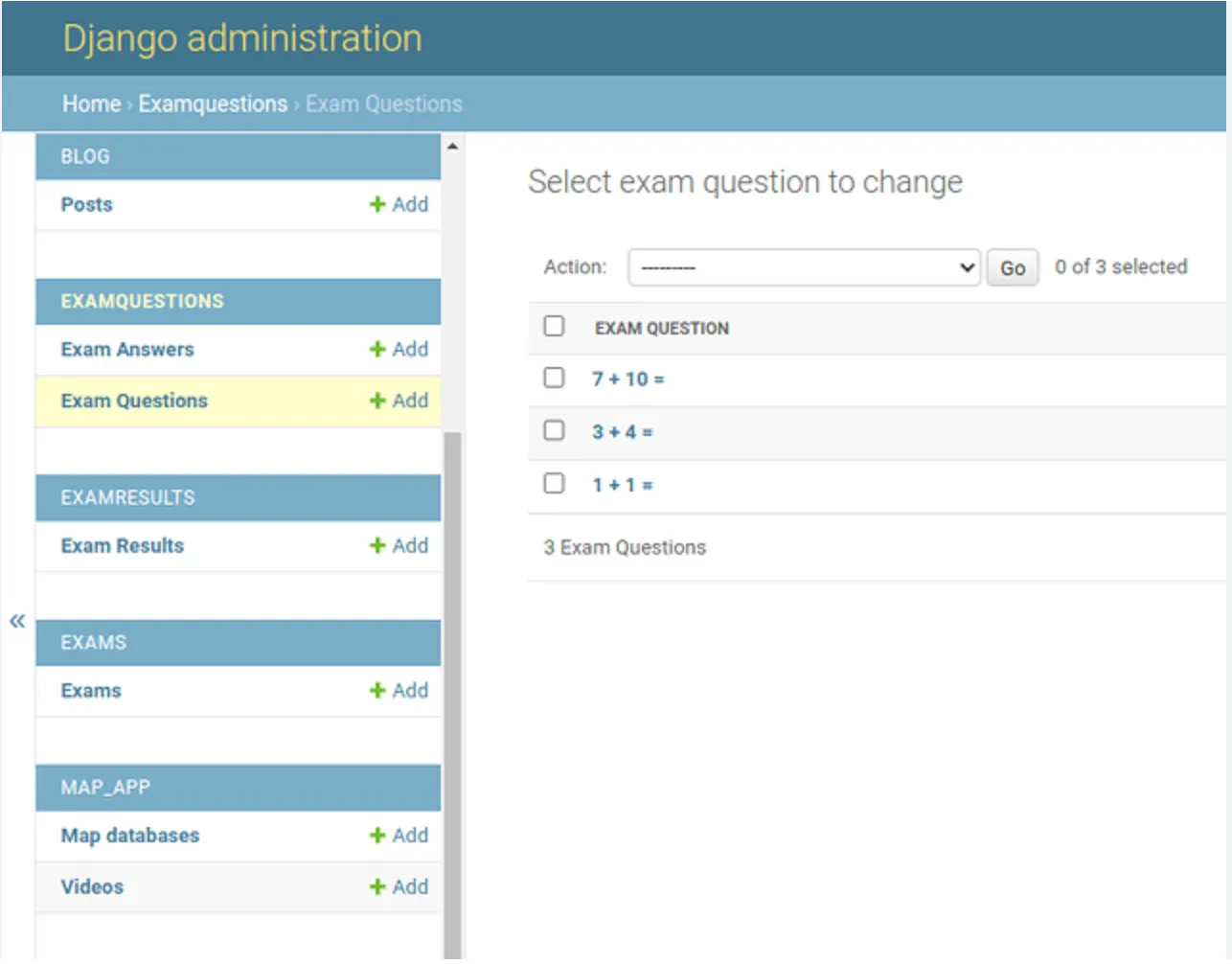Collapse the sidebar with the double chevron
The width and height of the screenshot is (1232, 964).
pos(17,621)
